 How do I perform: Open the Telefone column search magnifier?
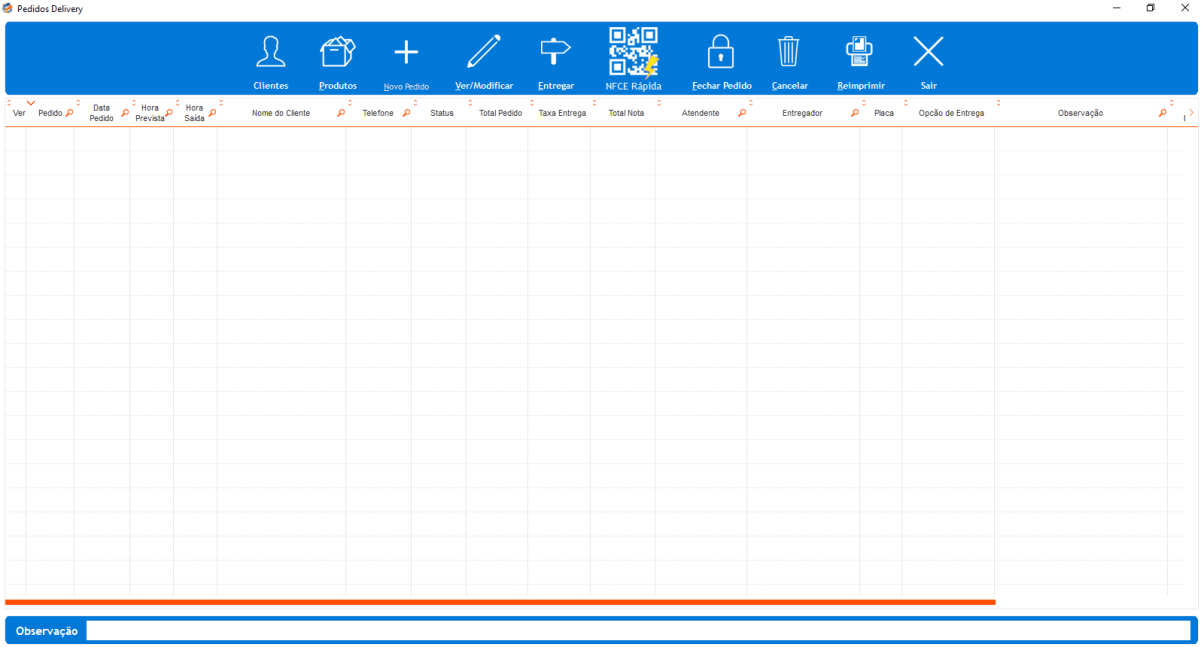click(407, 113)
